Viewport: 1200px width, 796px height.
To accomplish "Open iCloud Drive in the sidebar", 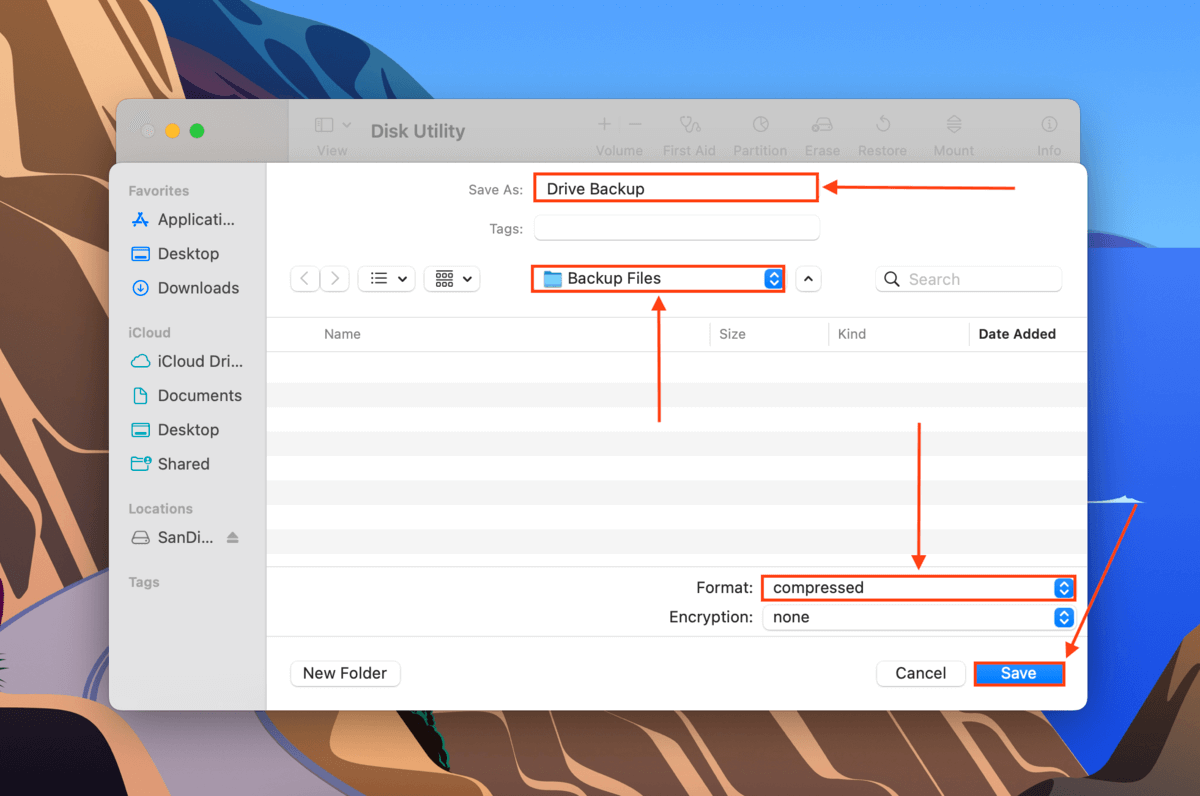I will click(x=186, y=362).
